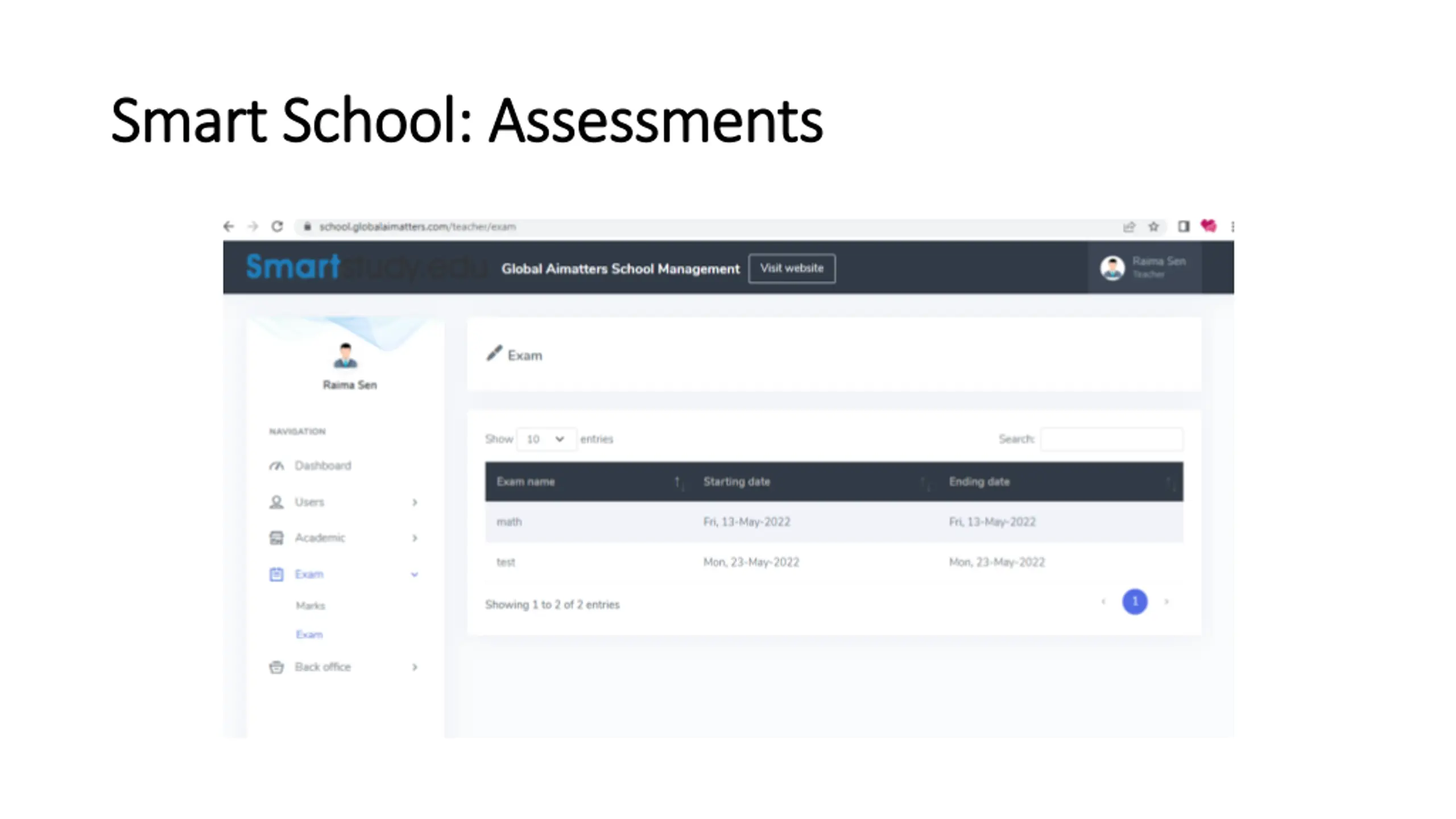Click the Back office basket icon
The width and height of the screenshot is (1456, 819).
[x=276, y=667]
